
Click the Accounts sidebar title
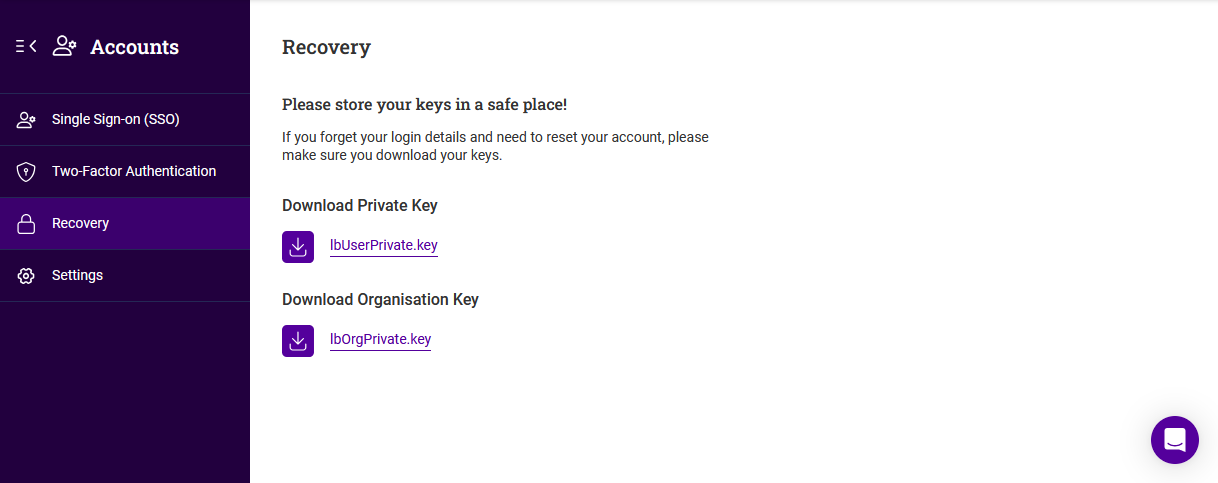point(135,47)
